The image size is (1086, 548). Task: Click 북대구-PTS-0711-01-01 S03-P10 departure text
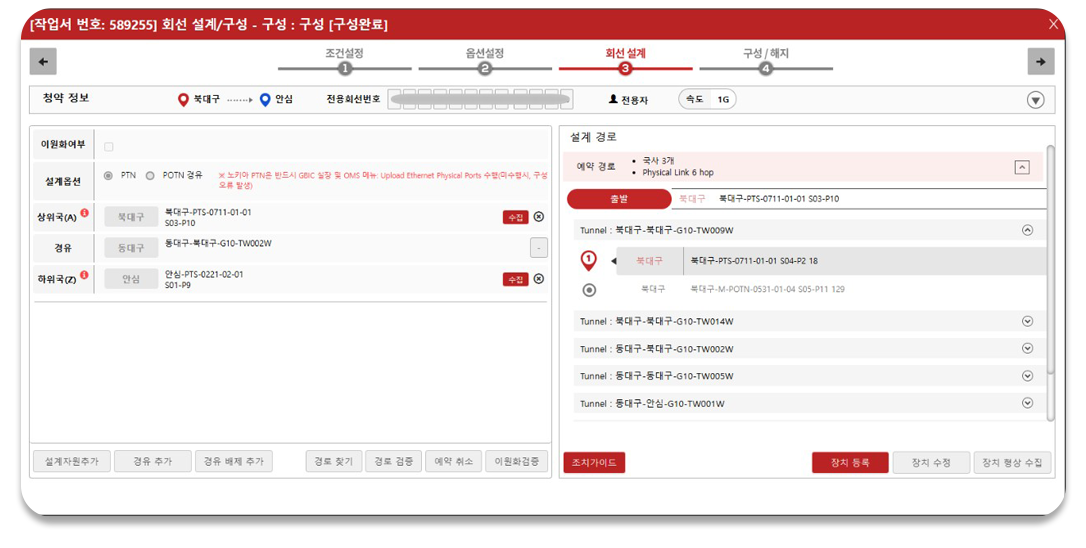(778, 199)
